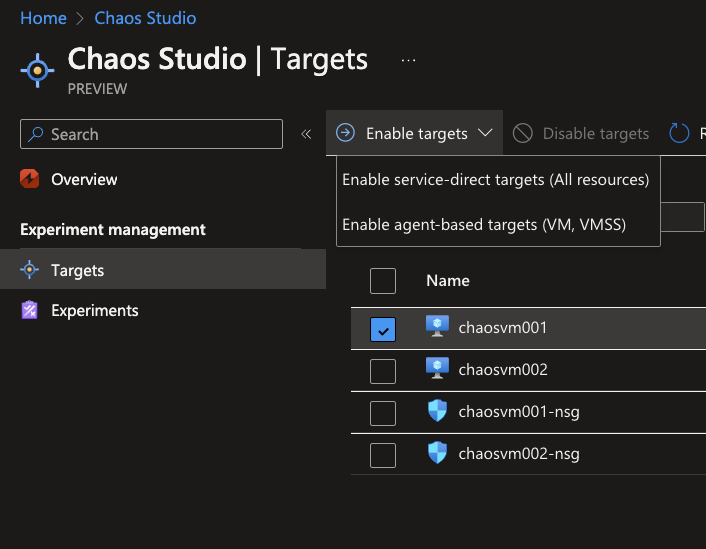The height and width of the screenshot is (549, 706).
Task: Click the Refresh circular arrow icon
Action: pyautogui.click(x=679, y=133)
